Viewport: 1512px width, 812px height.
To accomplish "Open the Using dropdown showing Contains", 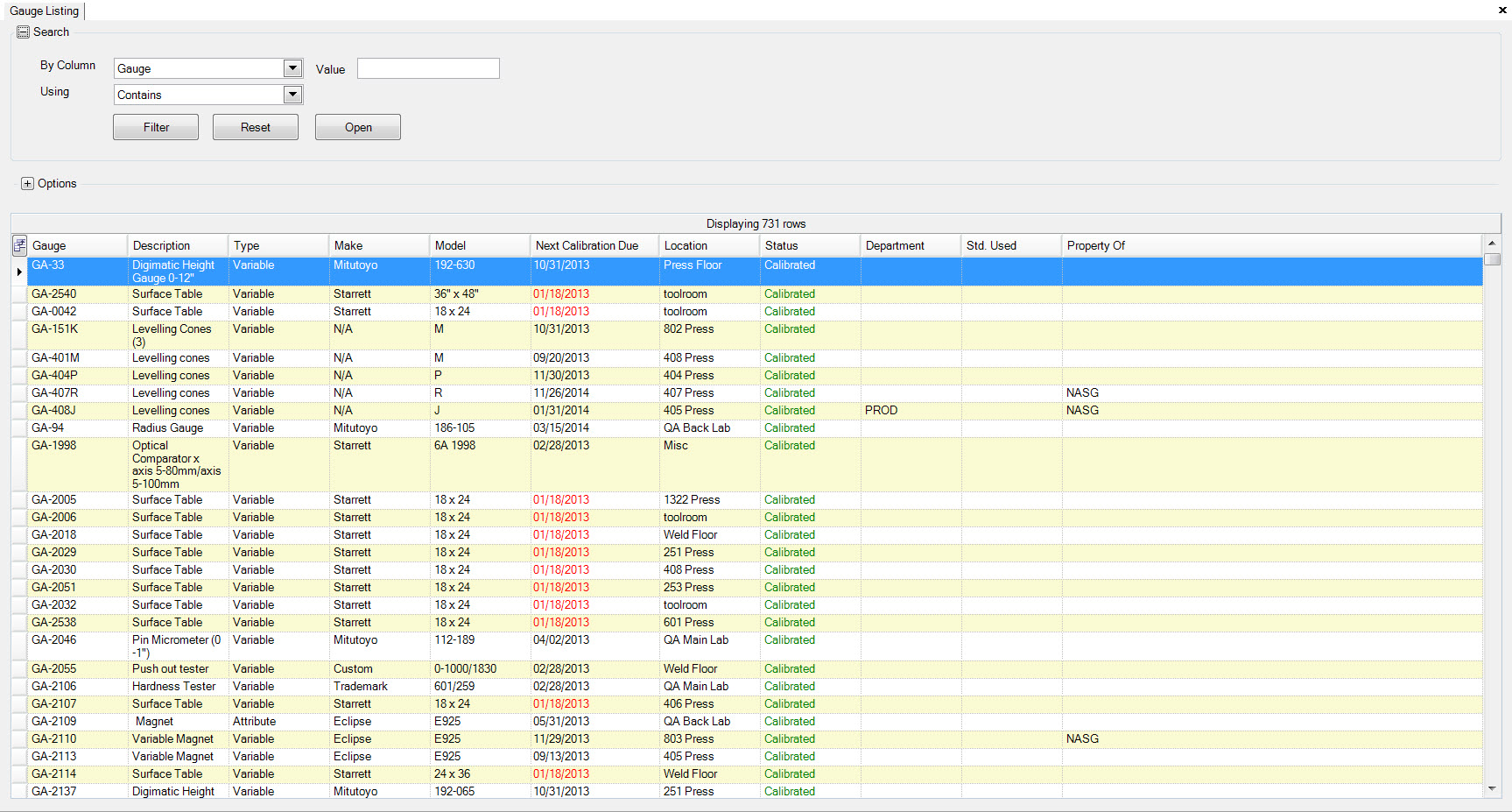I will pos(292,95).
